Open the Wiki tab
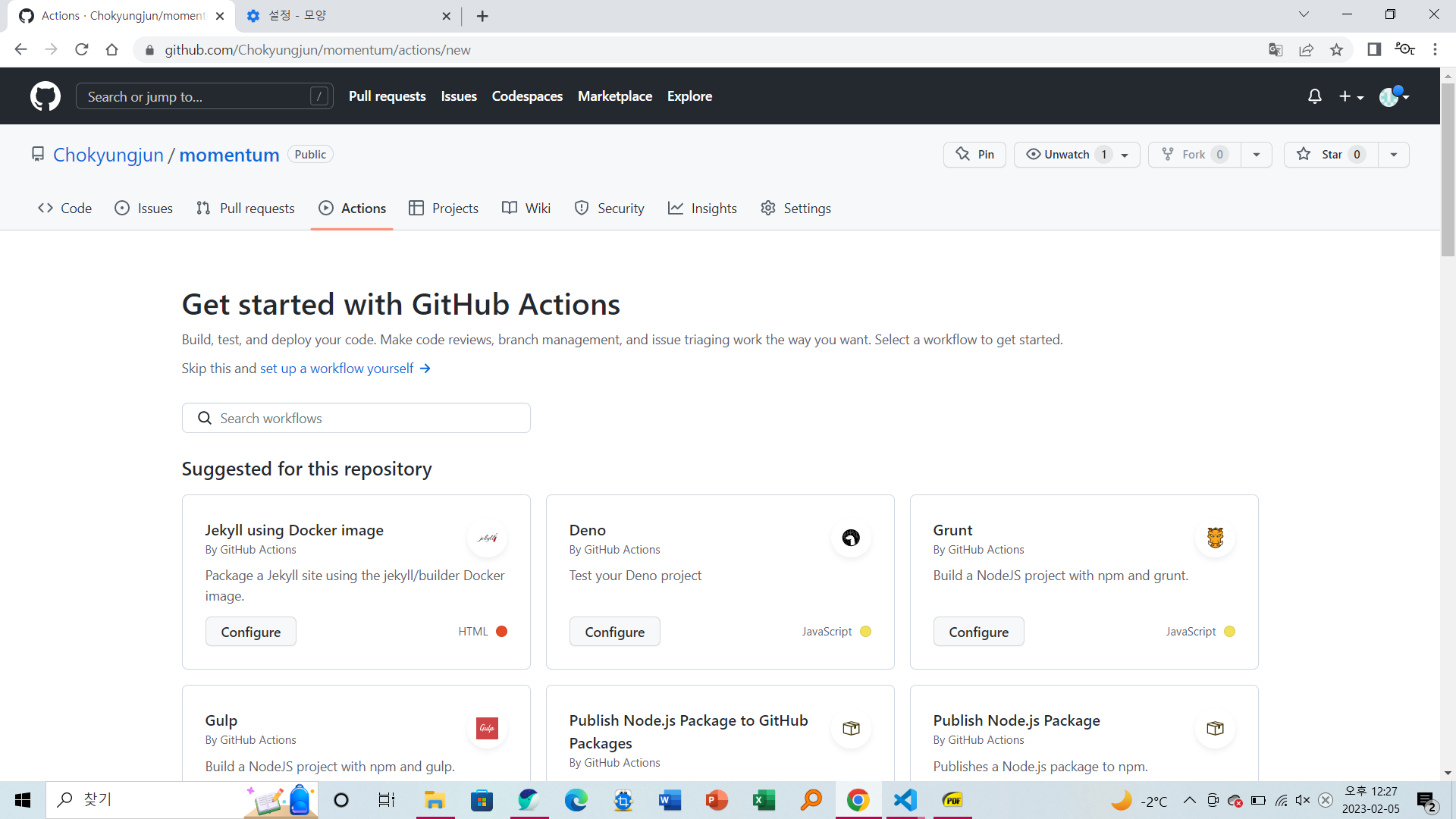This screenshot has width=1456, height=819. [526, 209]
